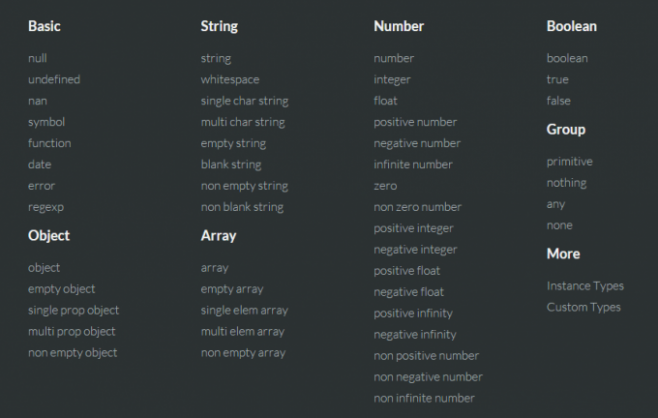Screen dimensions: 658x418
Task: Select the non blank string entry
Action: tap(242, 207)
